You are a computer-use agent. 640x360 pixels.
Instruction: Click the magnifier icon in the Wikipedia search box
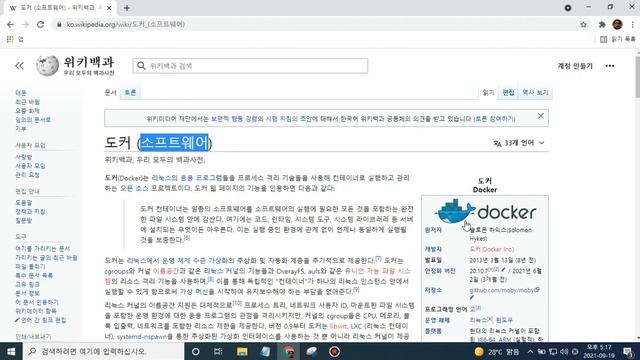coord(141,66)
